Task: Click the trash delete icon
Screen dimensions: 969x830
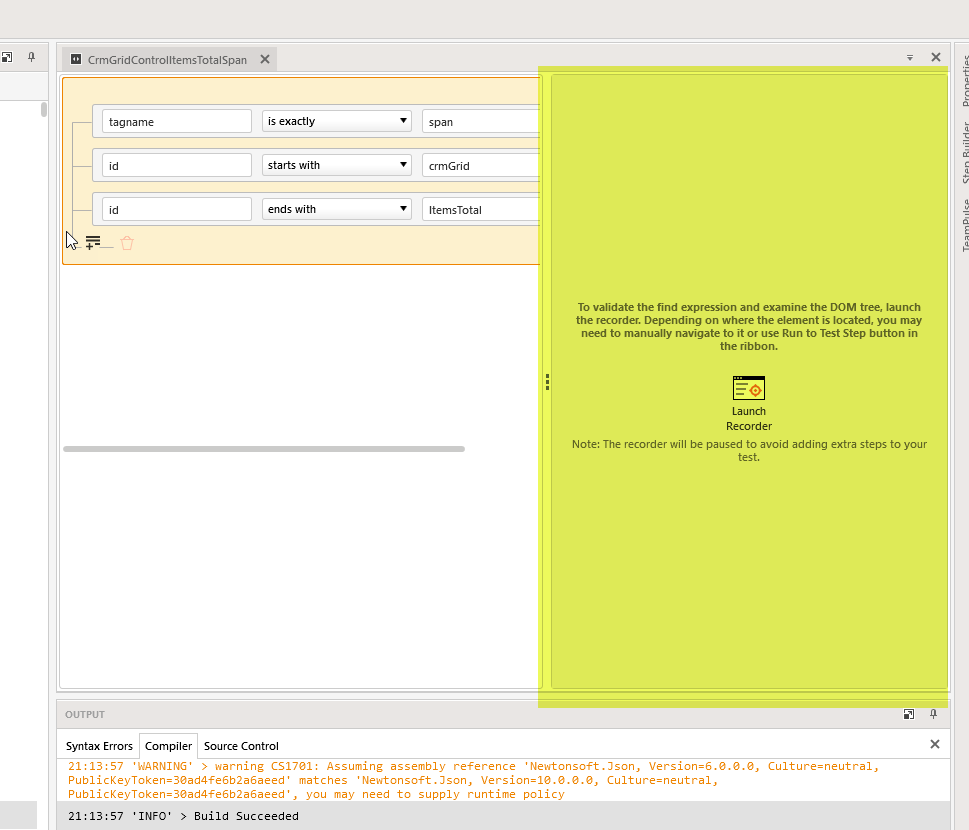Action: click(127, 243)
